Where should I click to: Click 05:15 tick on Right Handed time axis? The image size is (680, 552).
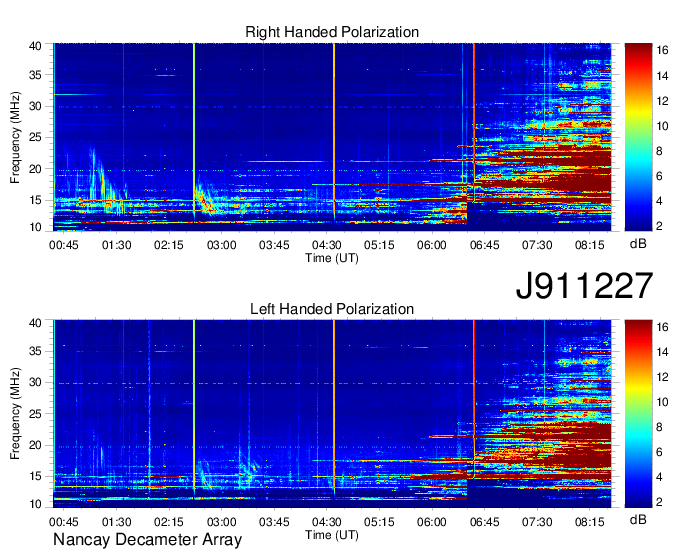379,245
